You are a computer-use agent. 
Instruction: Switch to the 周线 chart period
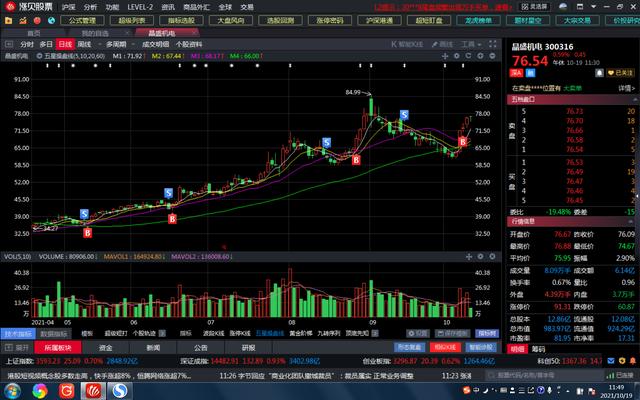[83, 44]
